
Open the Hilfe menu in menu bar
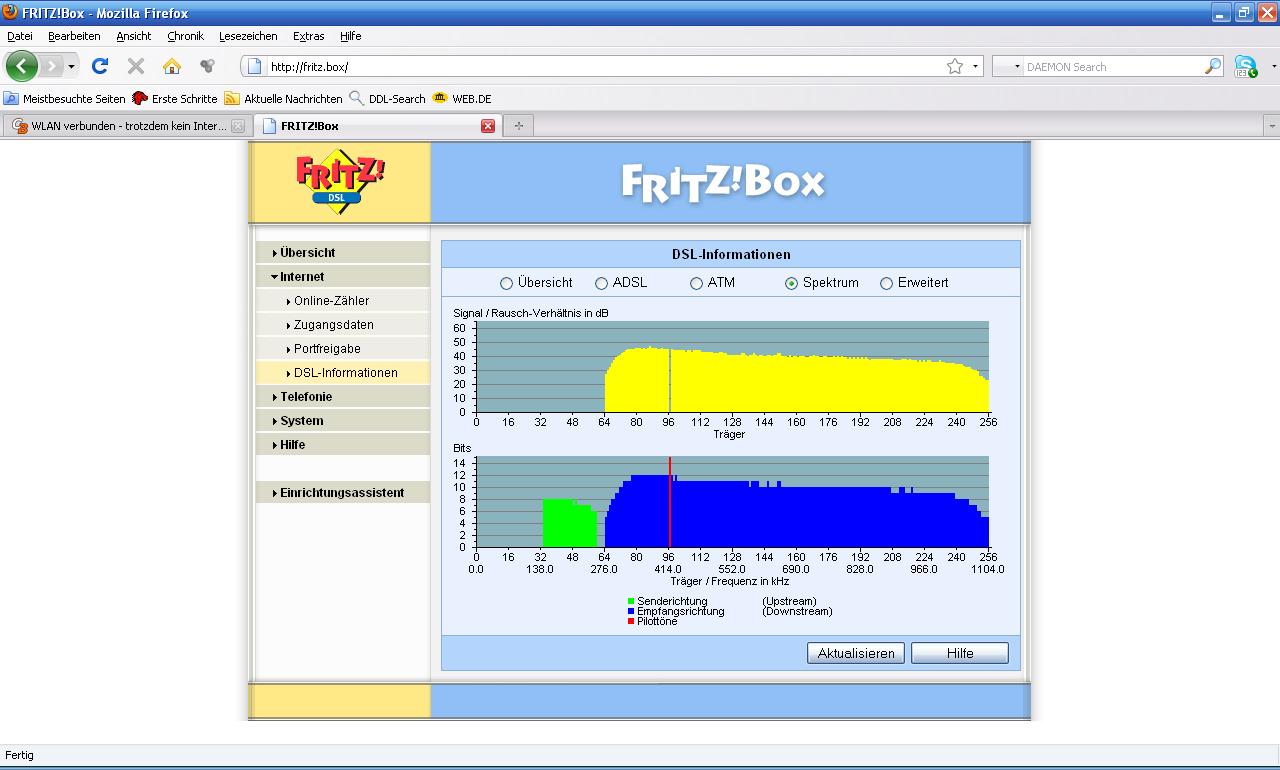(x=350, y=36)
